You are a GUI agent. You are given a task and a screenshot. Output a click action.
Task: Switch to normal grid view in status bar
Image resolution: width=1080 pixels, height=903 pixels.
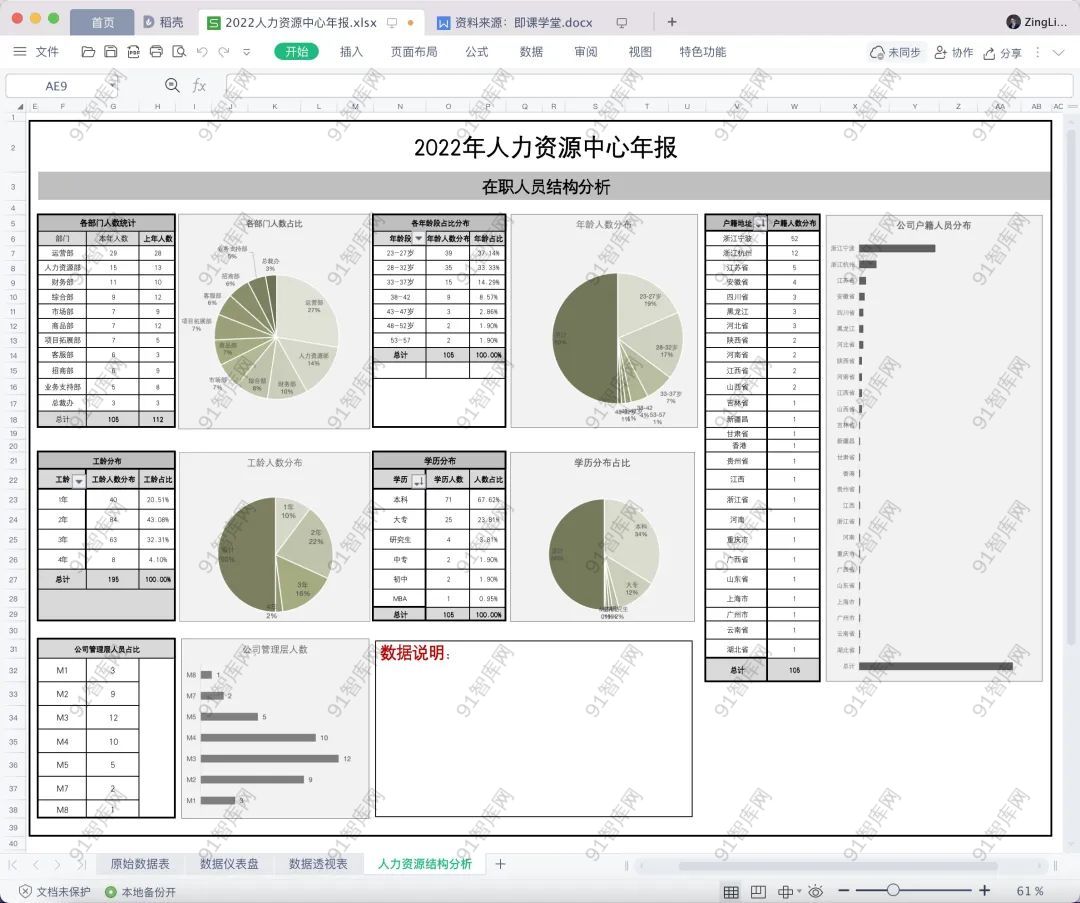pyautogui.click(x=731, y=891)
